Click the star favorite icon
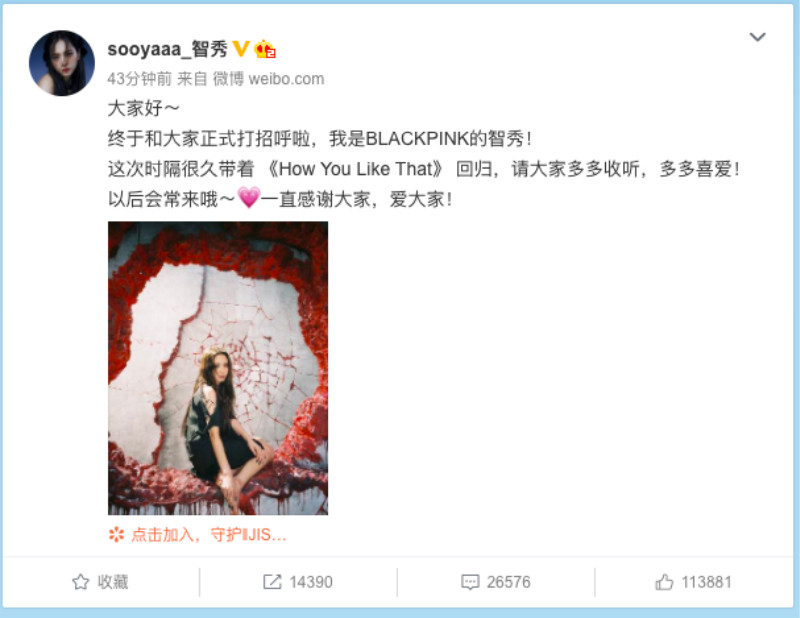This screenshot has height=618, width=800. [x=81, y=582]
